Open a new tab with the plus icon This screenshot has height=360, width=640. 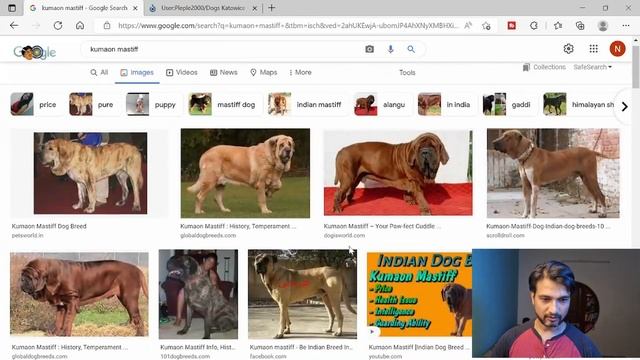[x=271, y=8]
